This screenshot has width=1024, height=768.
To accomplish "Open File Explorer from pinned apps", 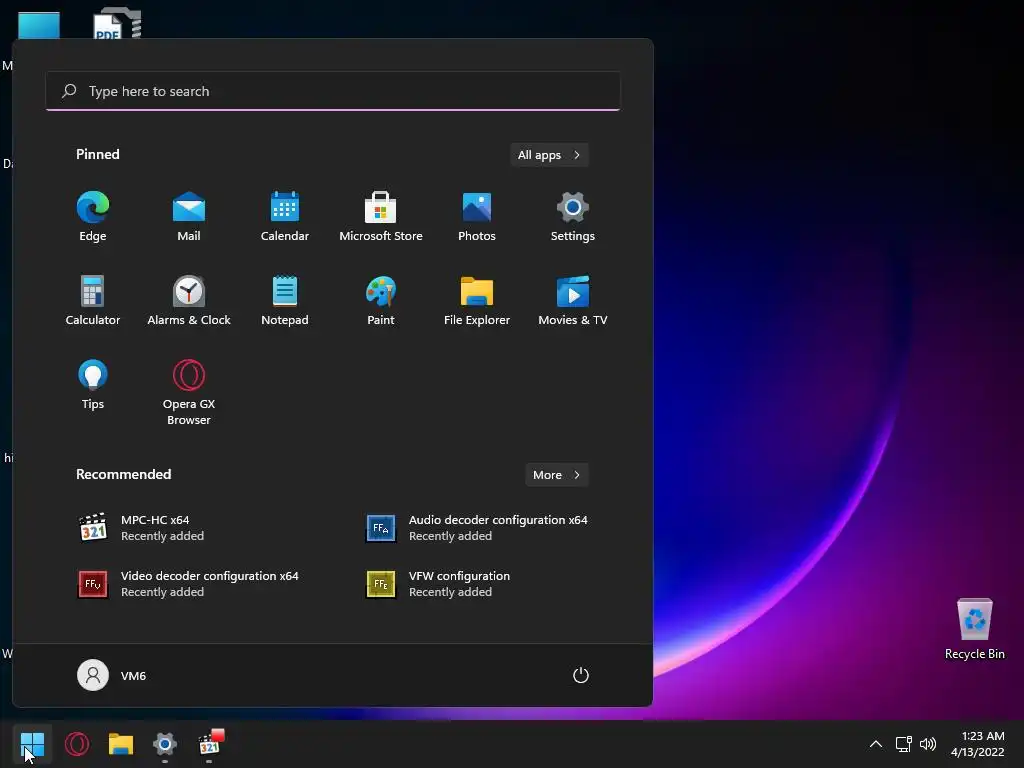I will [x=477, y=300].
